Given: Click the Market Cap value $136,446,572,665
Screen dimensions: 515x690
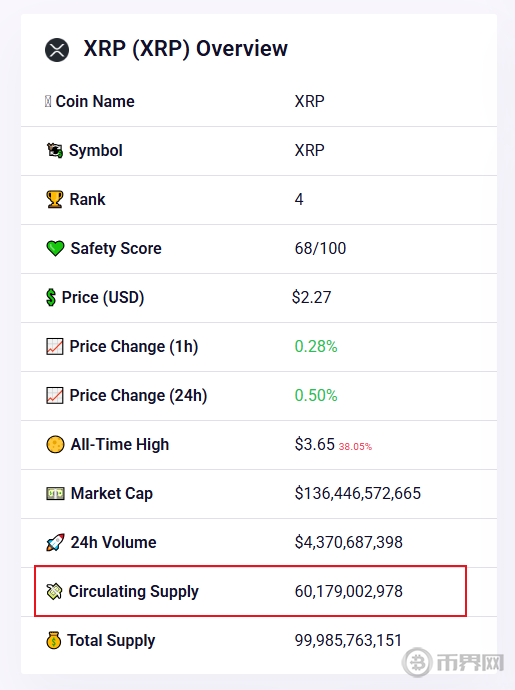Looking at the screenshot, I should [358, 494].
